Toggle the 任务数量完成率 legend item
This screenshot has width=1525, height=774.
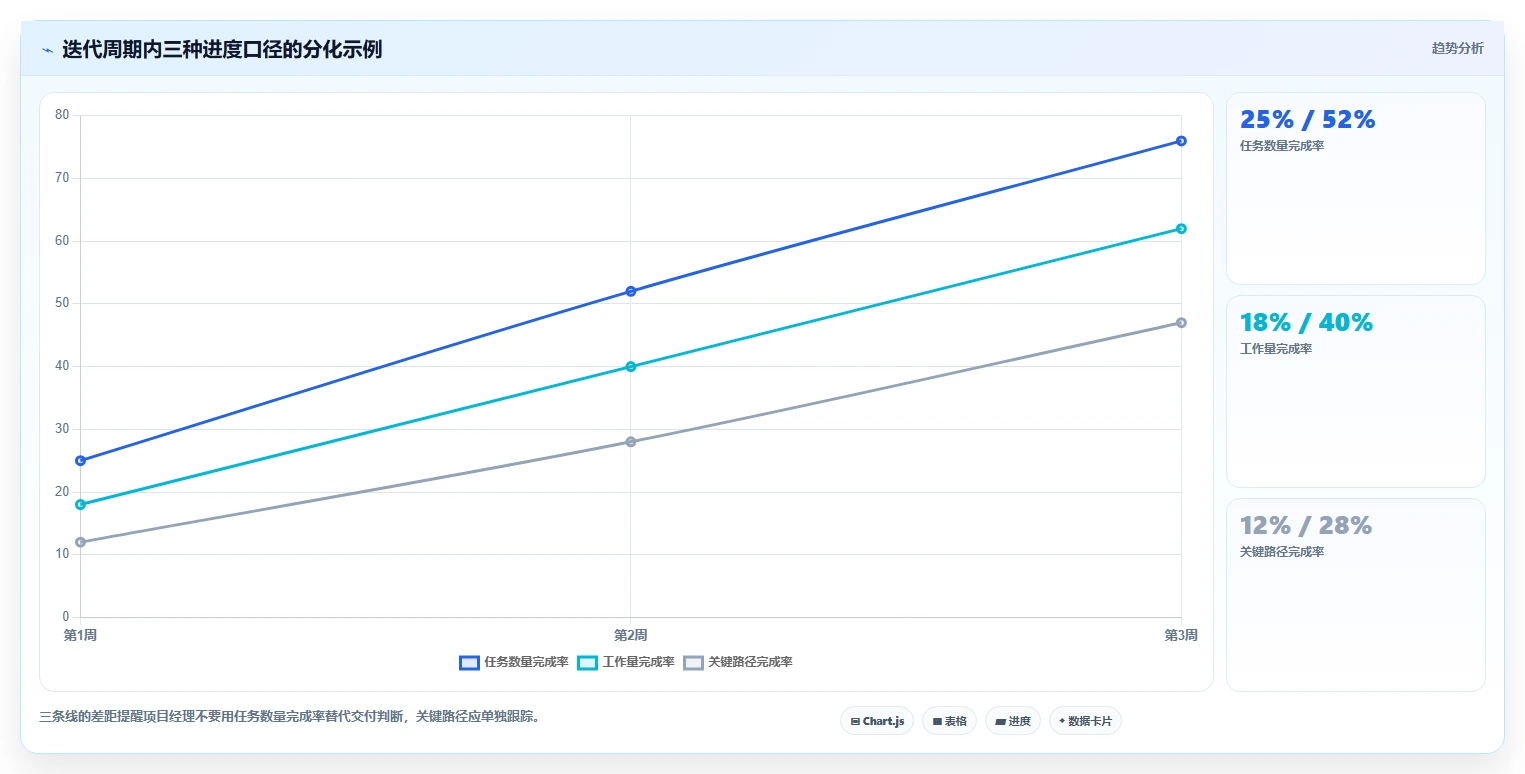(514, 662)
